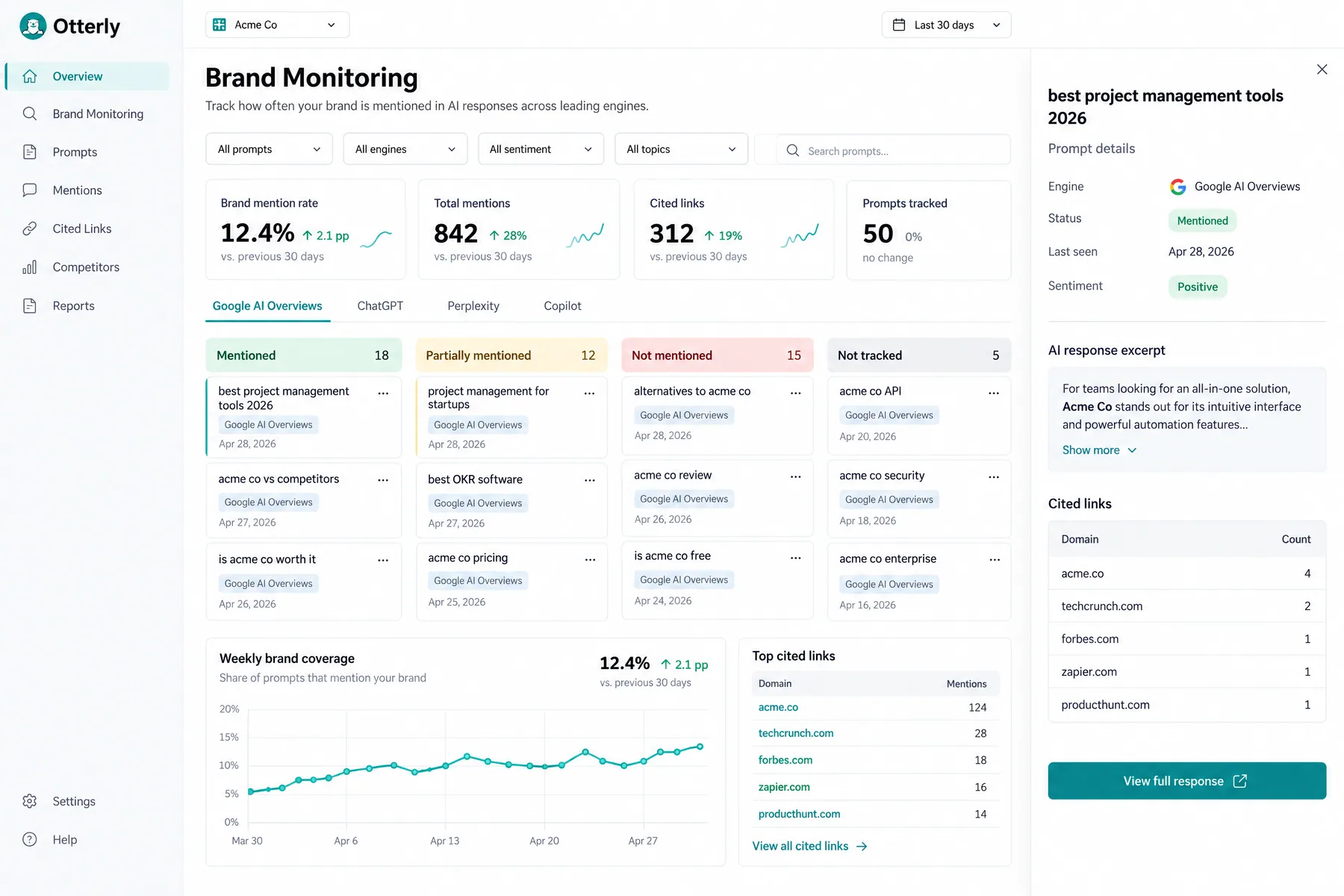
Task: Click the Positive sentiment badge
Action: 1198,287
